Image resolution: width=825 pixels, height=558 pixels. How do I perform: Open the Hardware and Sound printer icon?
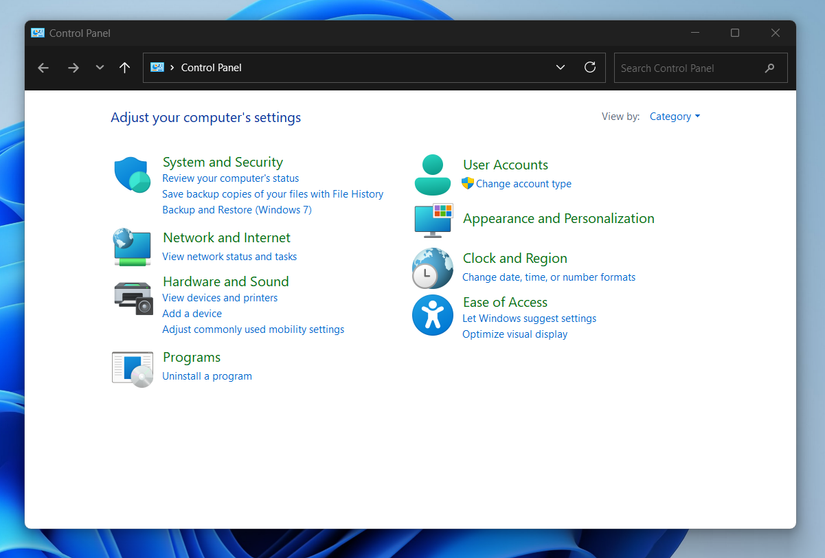(x=133, y=298)
